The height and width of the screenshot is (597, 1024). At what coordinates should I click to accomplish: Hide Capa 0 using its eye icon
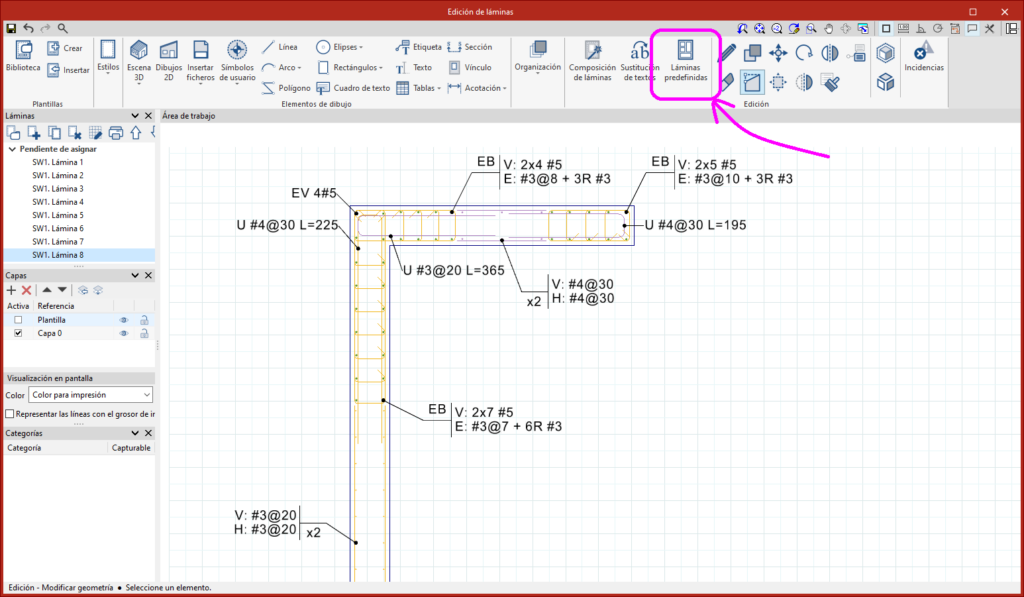click(125, 333)
